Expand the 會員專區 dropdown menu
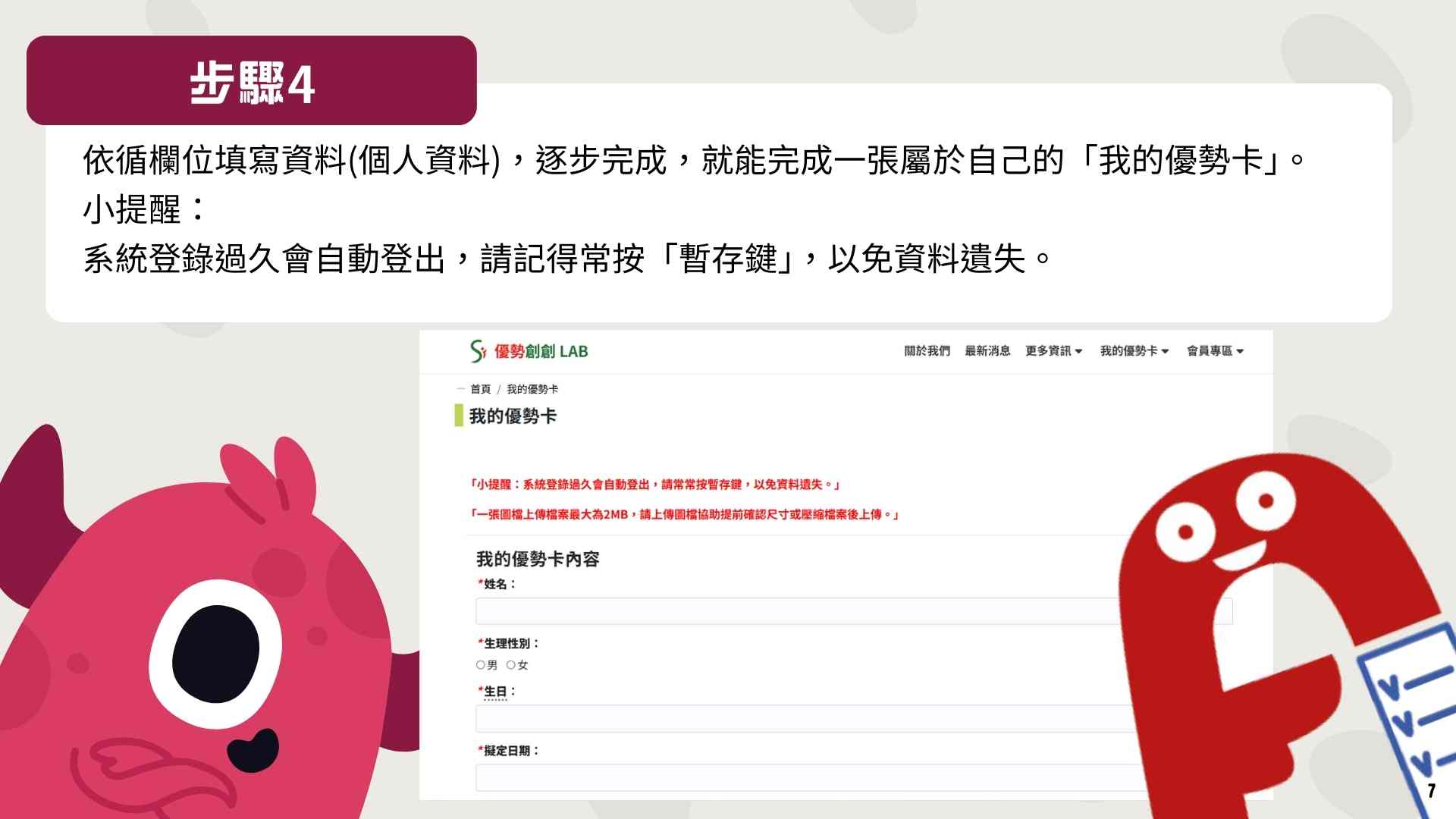Image resolution: width=1456 pixels, height=819 pixels. pyautogui.click(x=1215, y=350)
